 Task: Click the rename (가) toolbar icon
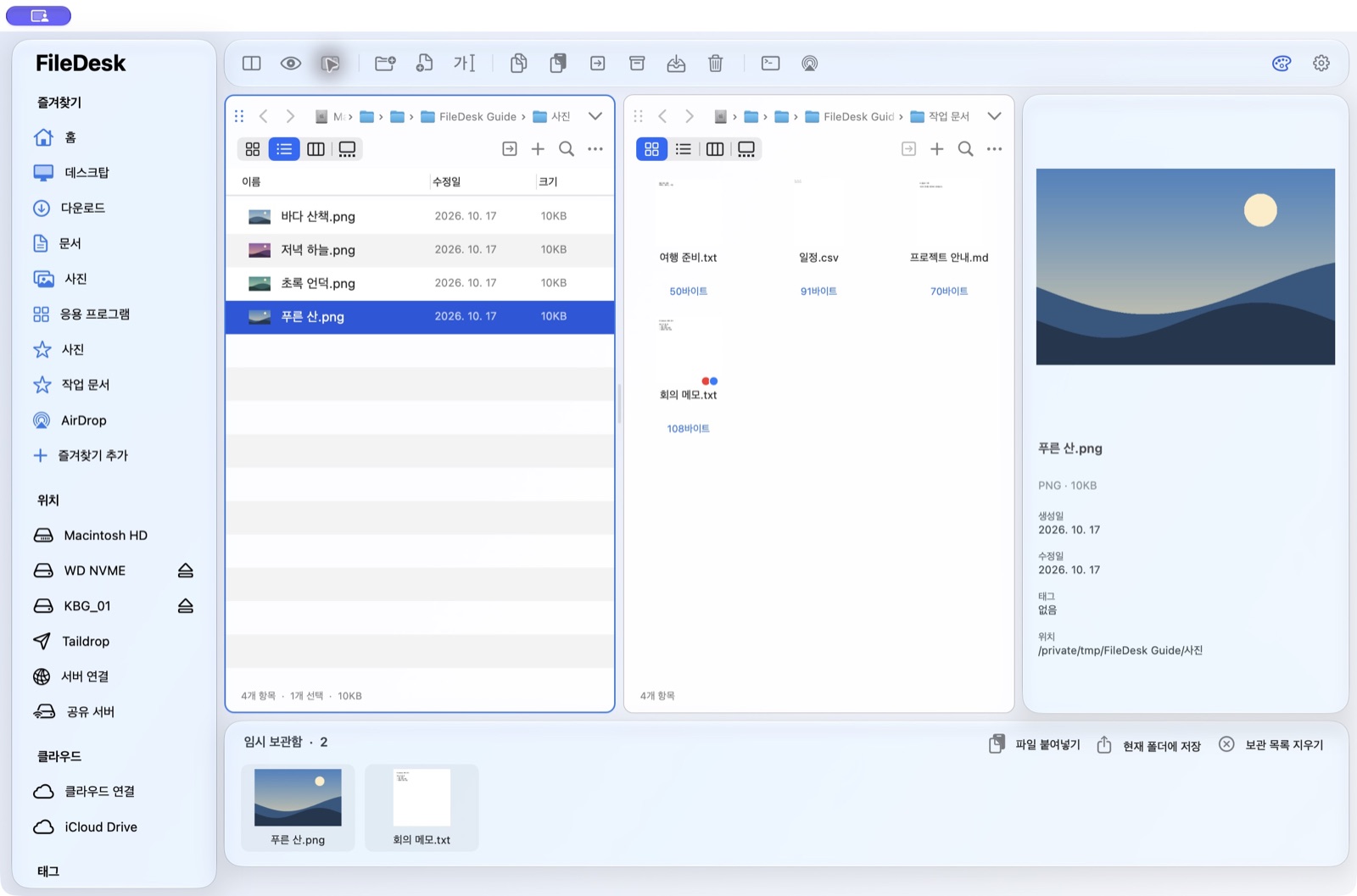[x=464, y=64]
